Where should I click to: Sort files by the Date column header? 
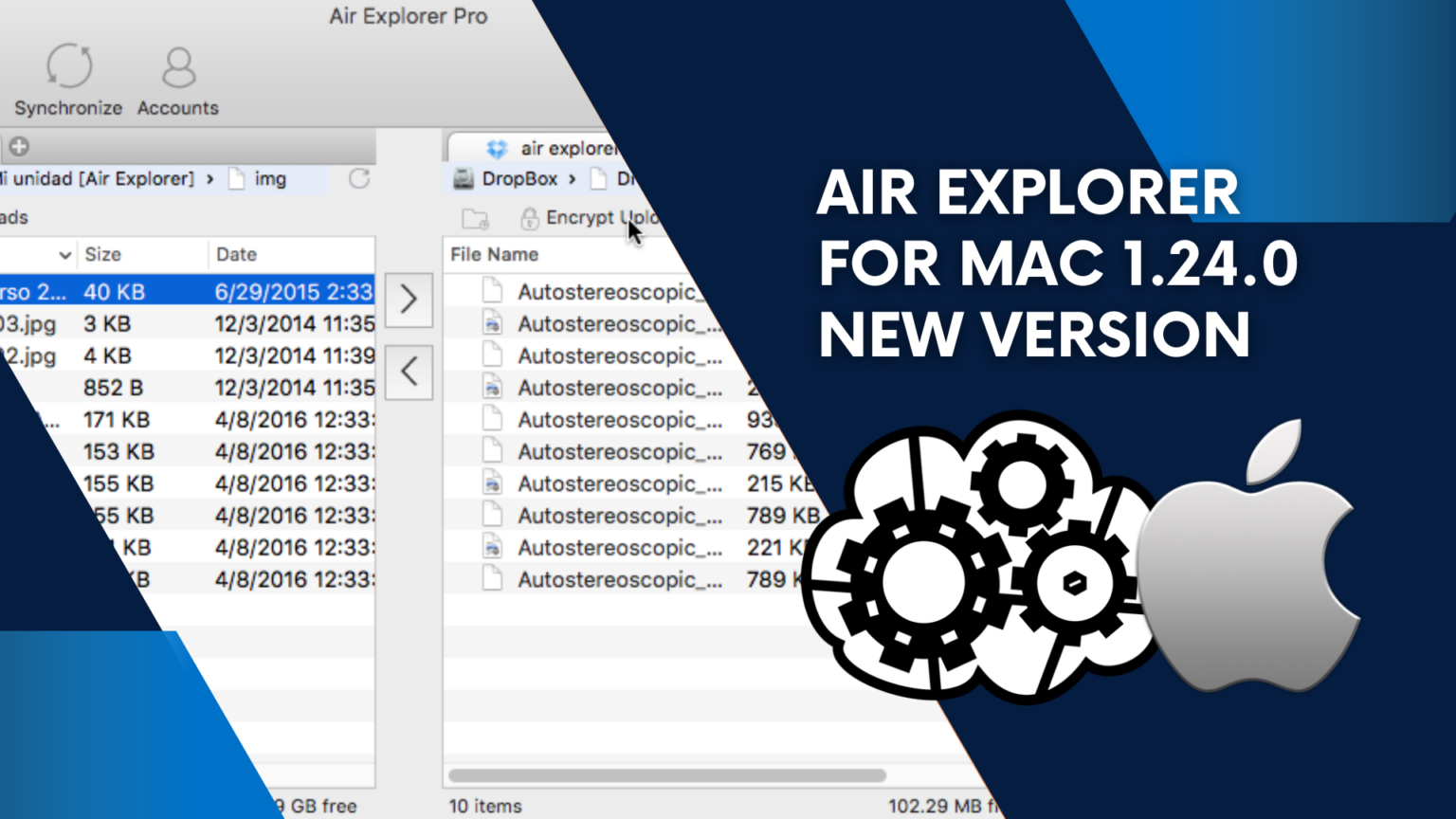(236, 254)
